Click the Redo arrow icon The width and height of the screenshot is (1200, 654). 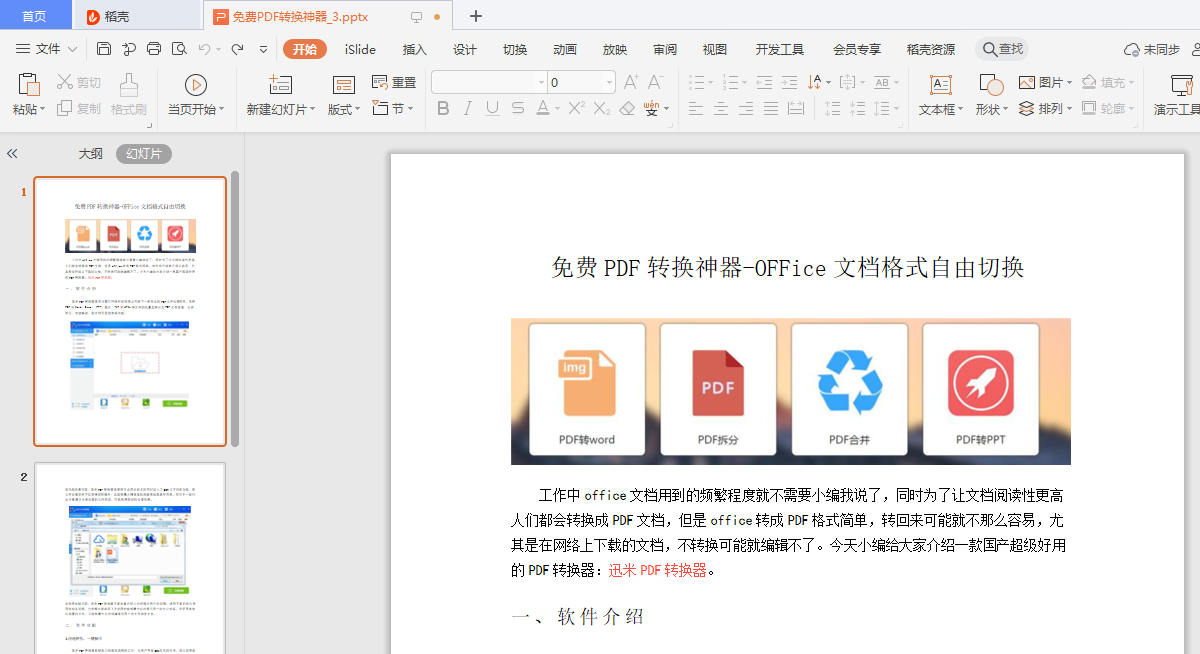coord(237,49)
